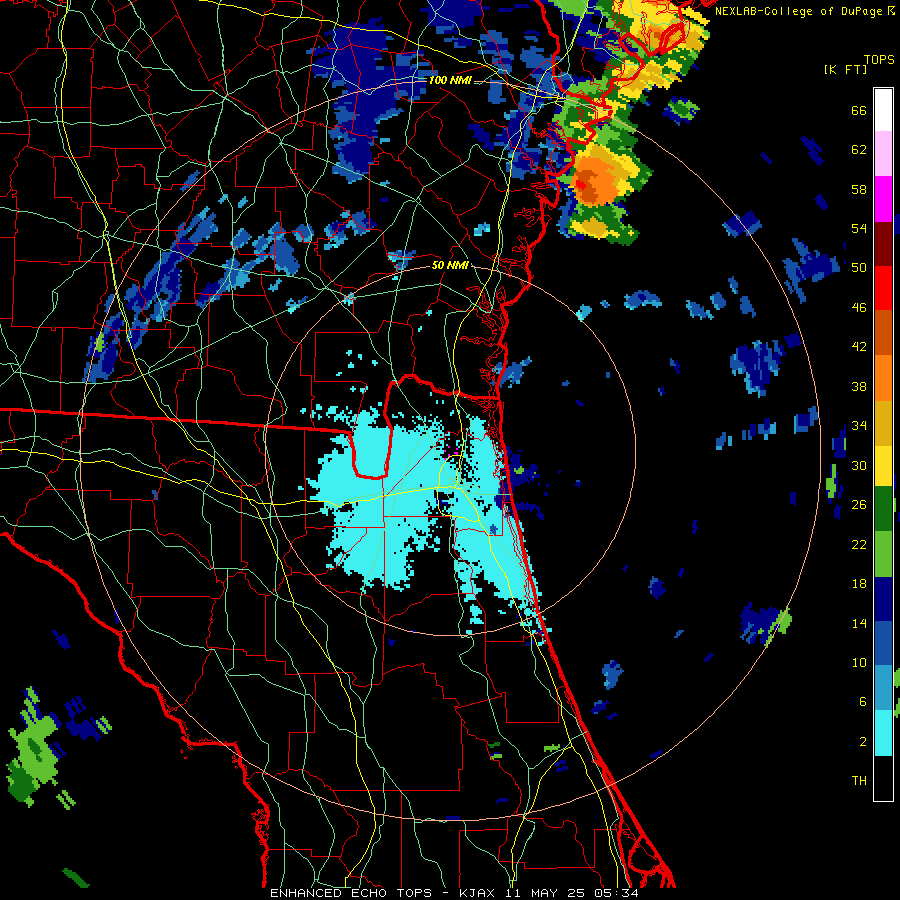900x900 pixels.
Task: Click the legend value '2'
Action: (x=863, y=742)
